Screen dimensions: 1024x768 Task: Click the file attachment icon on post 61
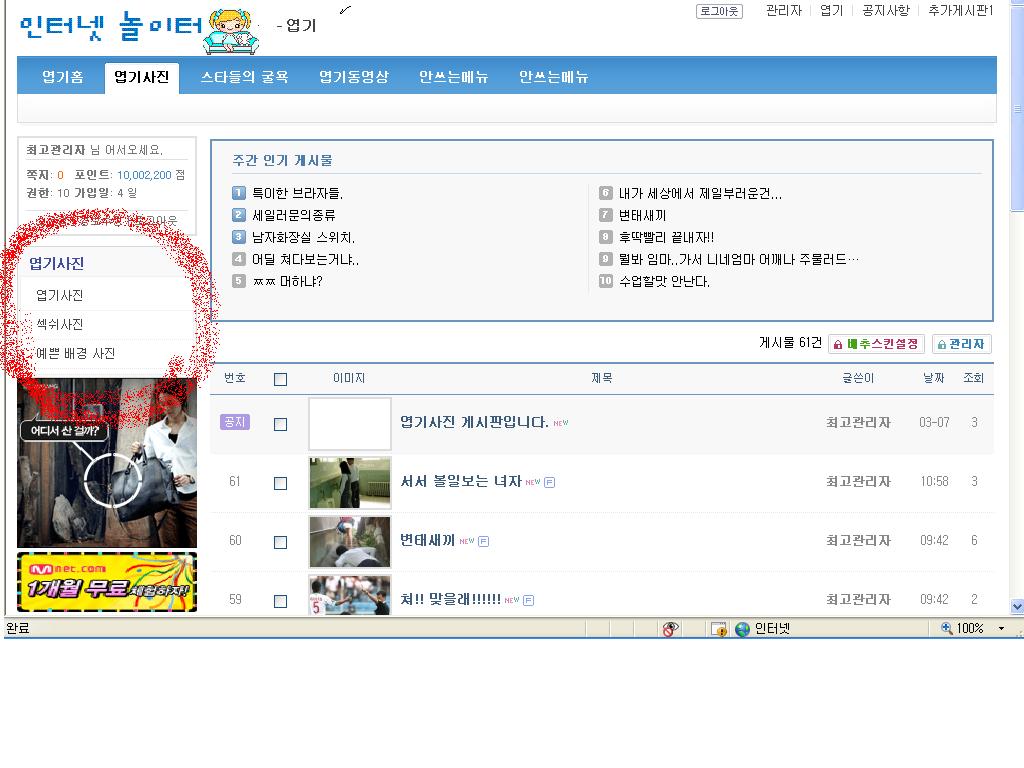click(x=550, y=483)
